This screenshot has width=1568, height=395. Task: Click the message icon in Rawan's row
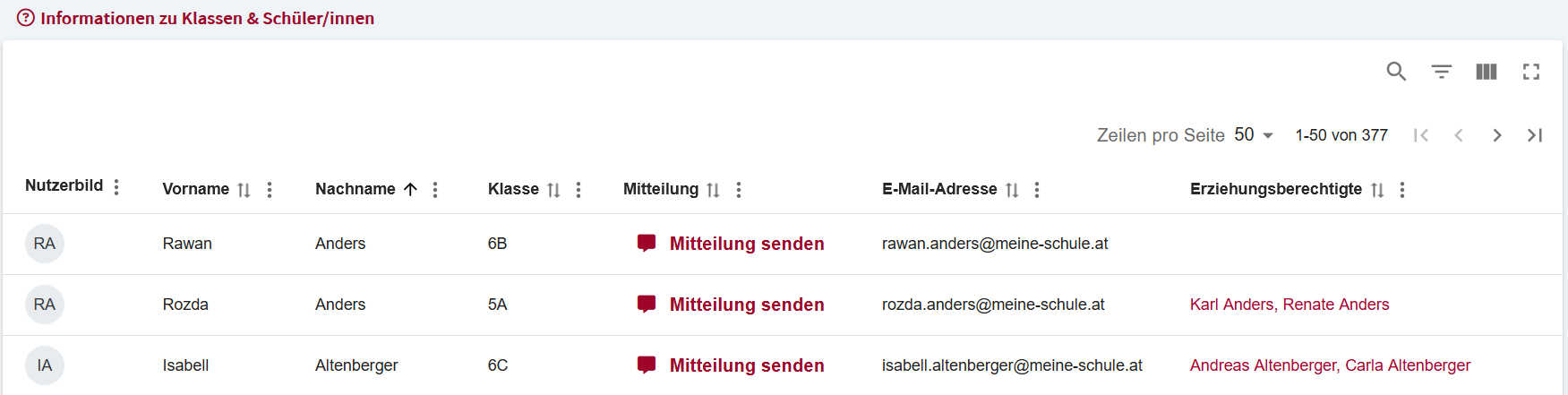(x=647, y=244)
